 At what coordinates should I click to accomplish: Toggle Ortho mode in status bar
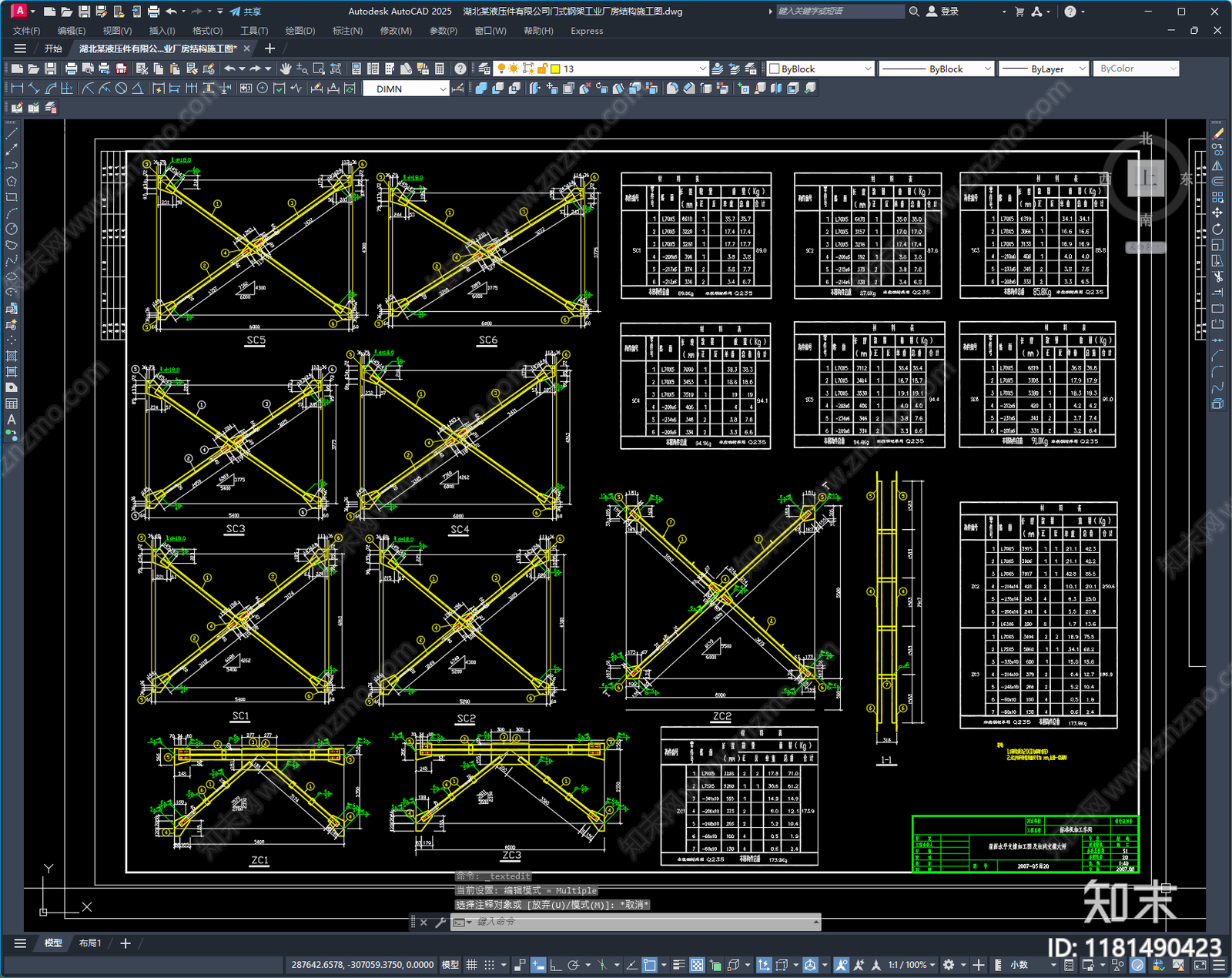[x=556, y=965]
